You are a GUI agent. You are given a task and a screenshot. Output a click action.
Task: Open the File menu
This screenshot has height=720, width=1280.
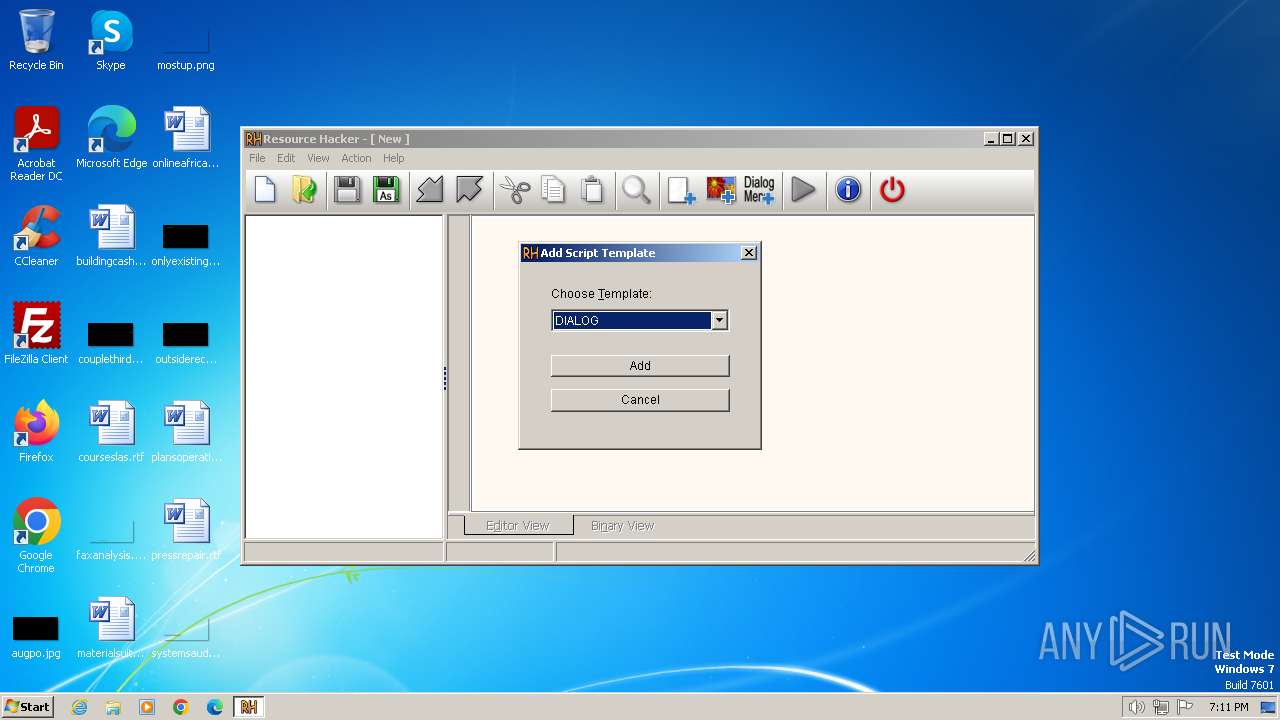257,158
